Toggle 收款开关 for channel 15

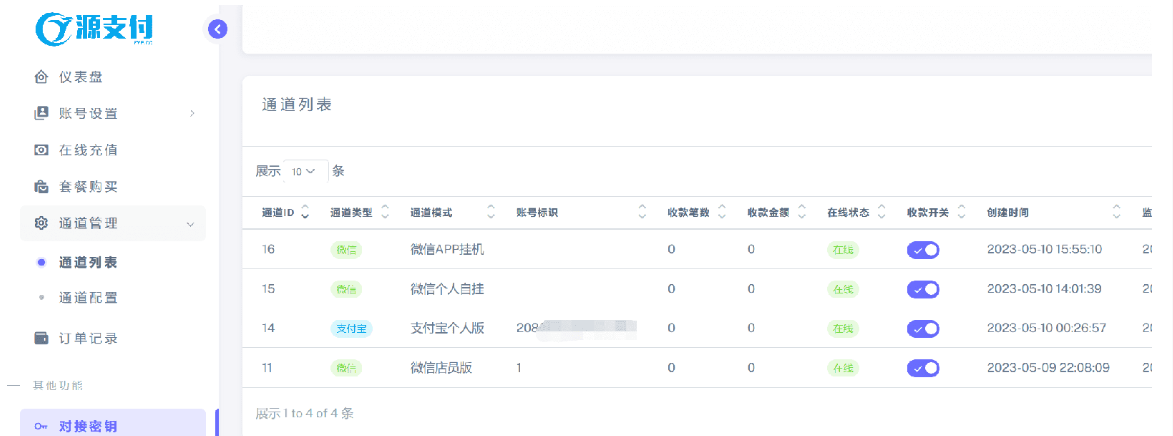pyautogui.click(x=923, y=289)
